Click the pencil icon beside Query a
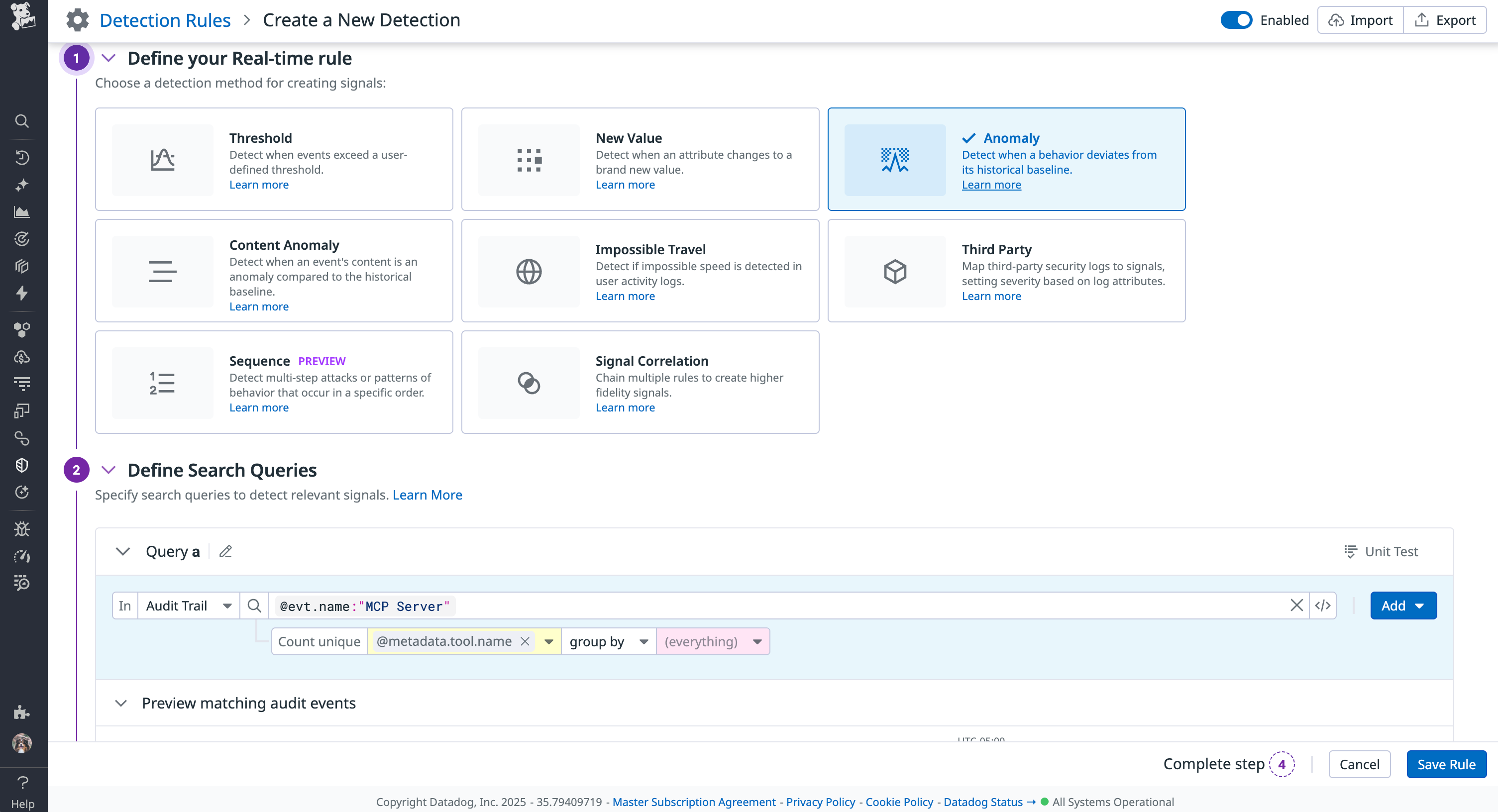The image size is (1498, 812). (x=225, y=551)
